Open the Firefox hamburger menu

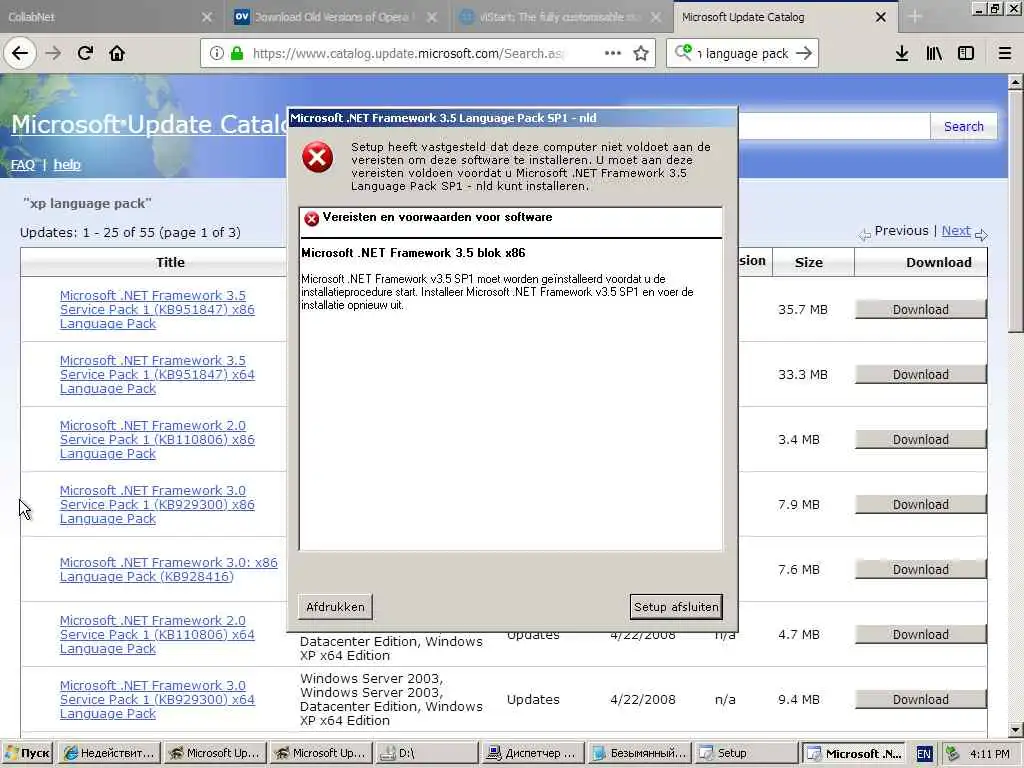(x=1005, y=54)
